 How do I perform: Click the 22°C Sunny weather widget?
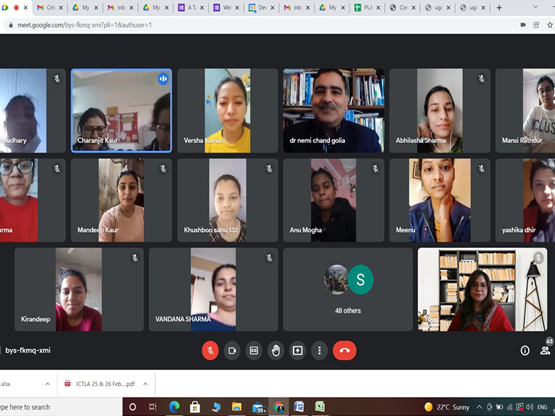447,407
